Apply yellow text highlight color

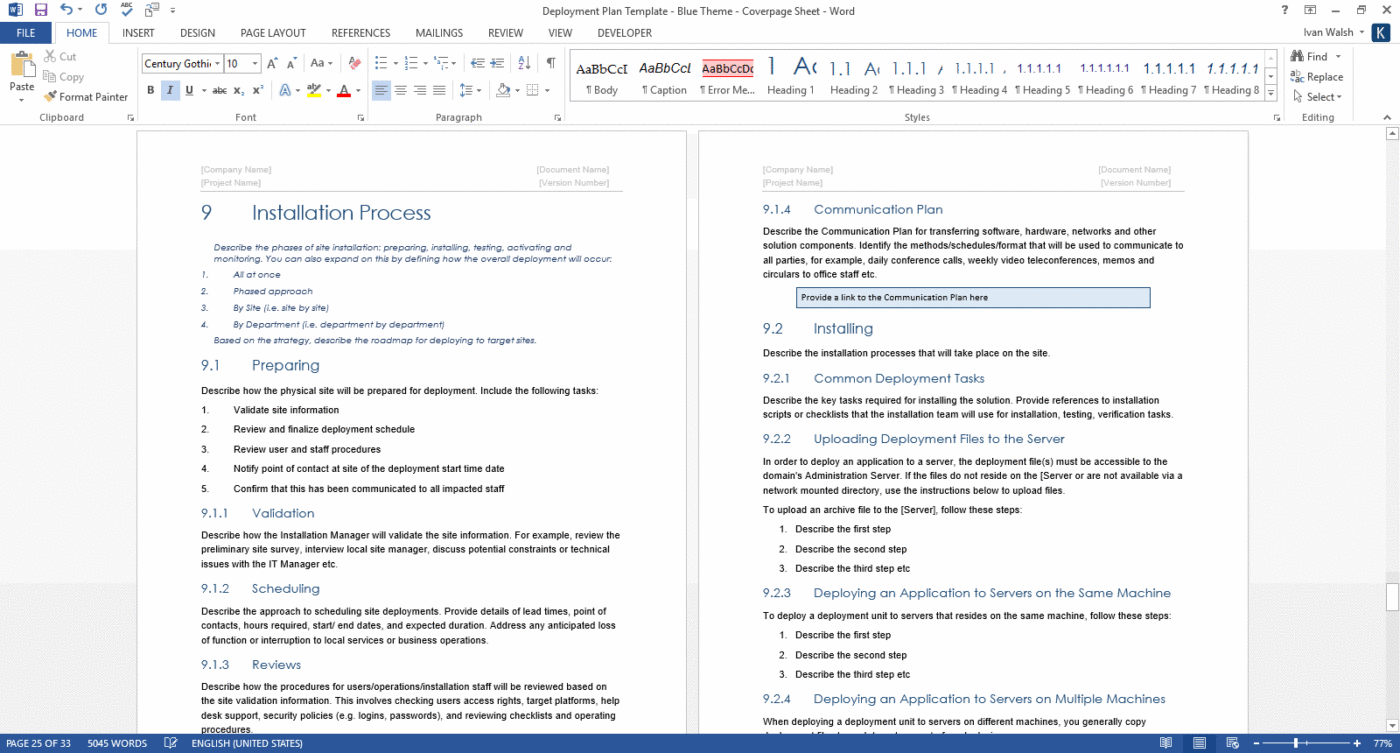coord(313,90)
